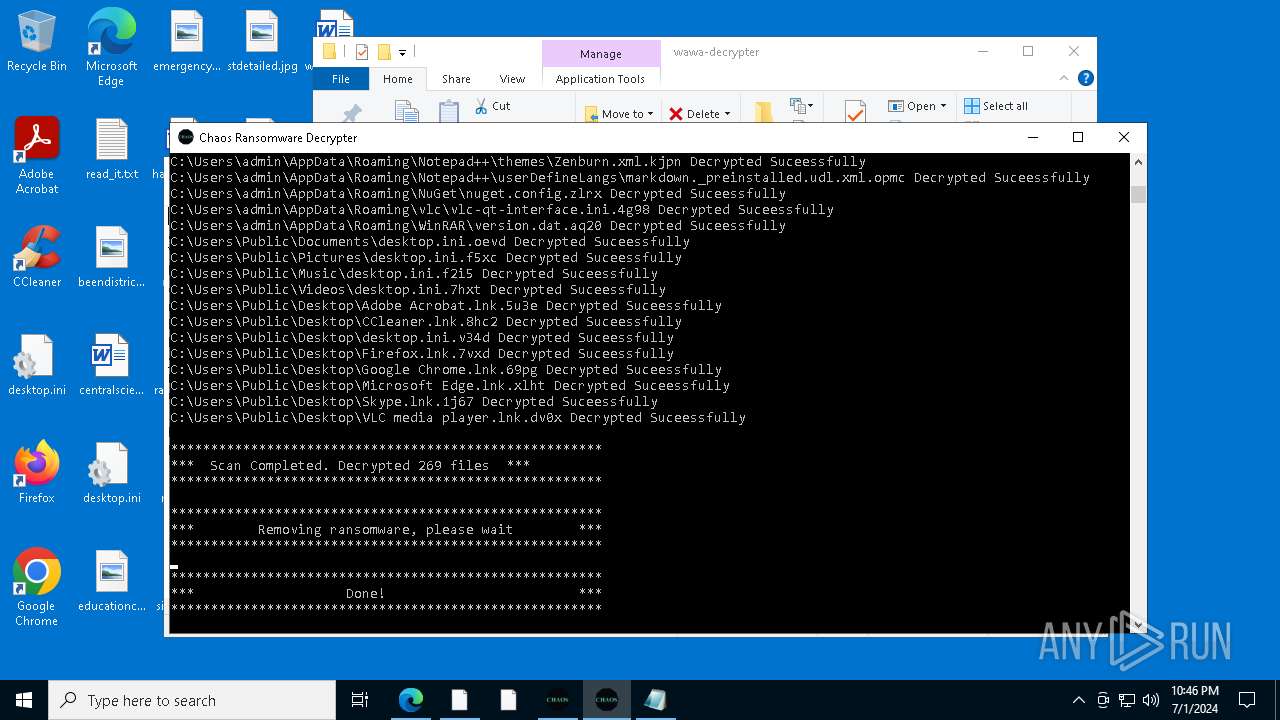Click the 'Removing ransomware, please wait' text
Image resolution: width=1280 pixels, height=720 pixels.
[385, 530]
